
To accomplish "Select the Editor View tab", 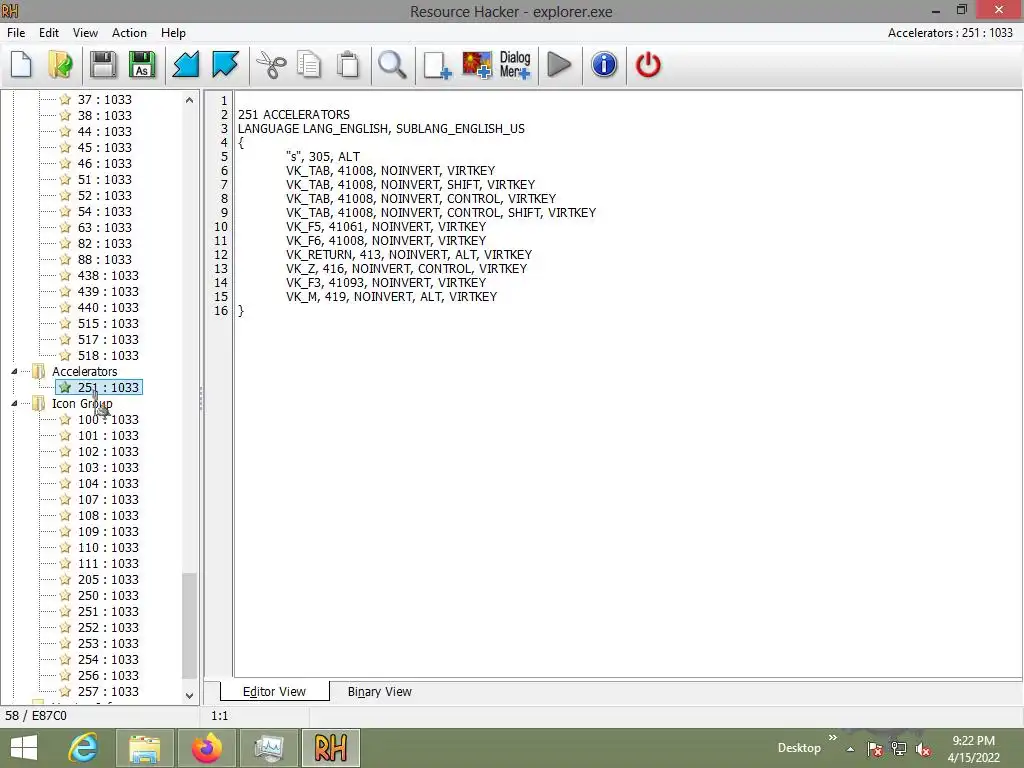I will pos(274,692).
